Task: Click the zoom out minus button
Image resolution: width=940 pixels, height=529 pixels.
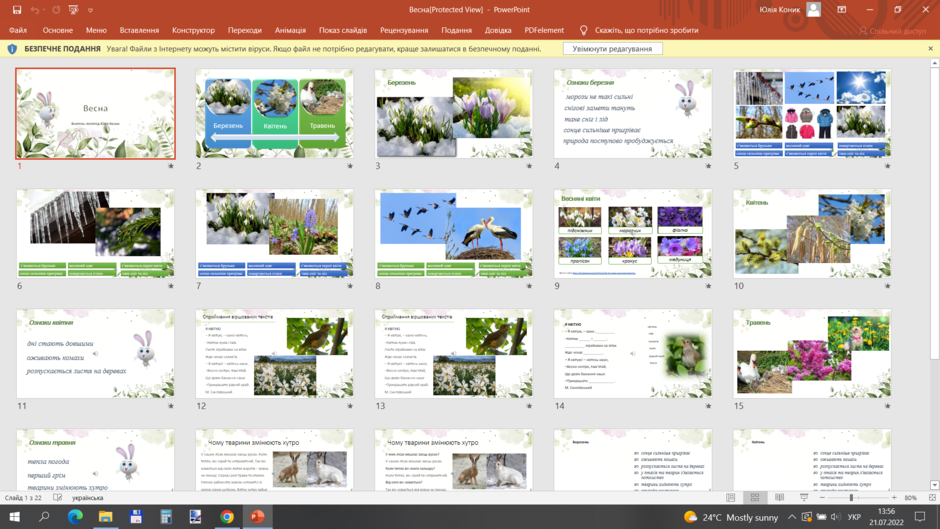Action: tap(822, 498)
